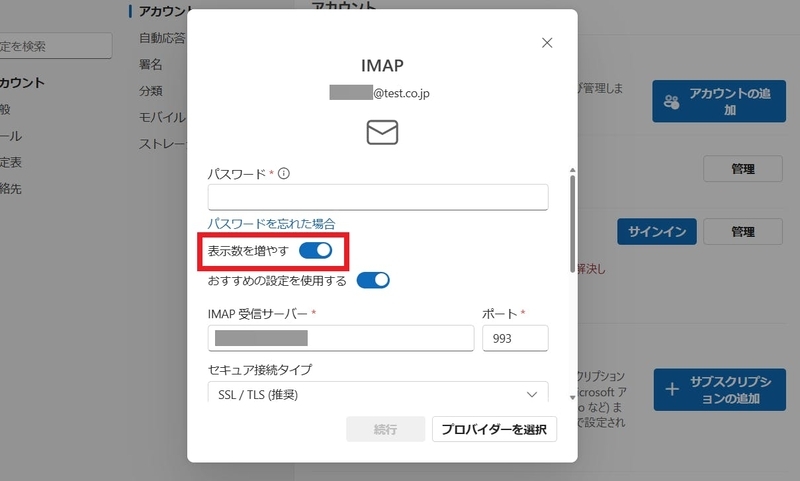Click the people icon on アカウントの追加
The width and height of the screenshot is (800, 481).
point(671,102)
